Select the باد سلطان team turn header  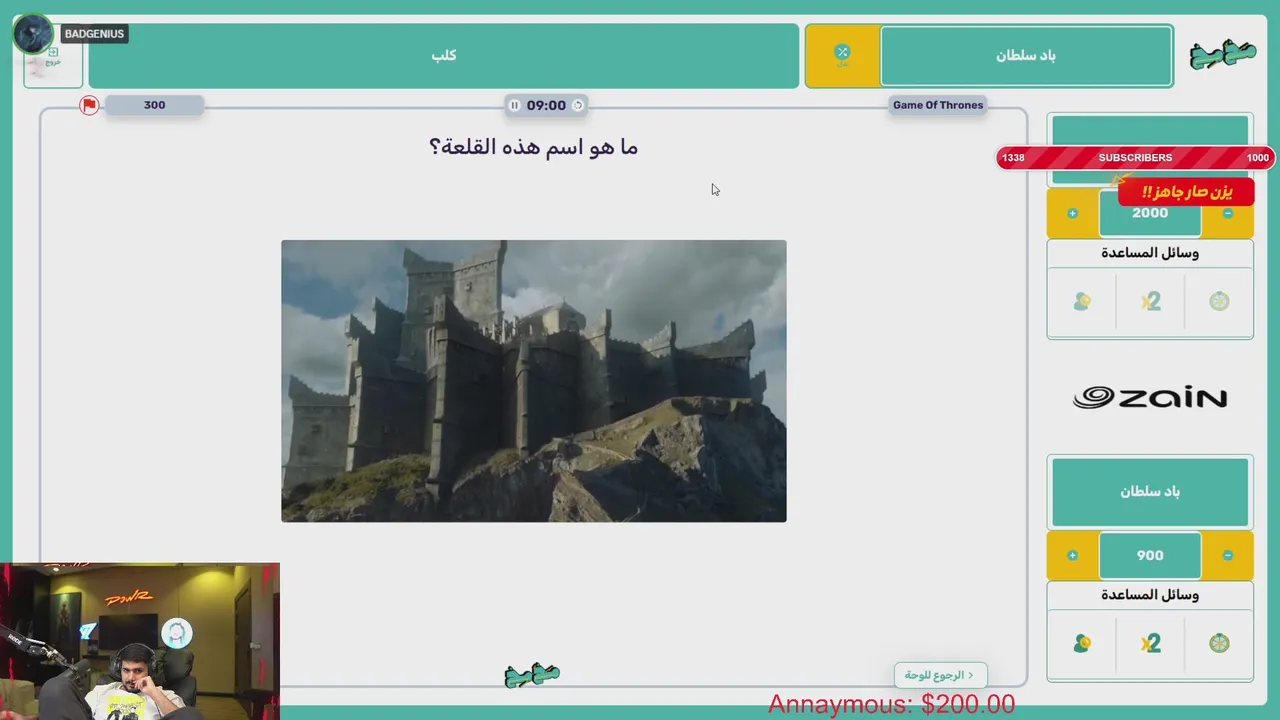(1026, 56)
